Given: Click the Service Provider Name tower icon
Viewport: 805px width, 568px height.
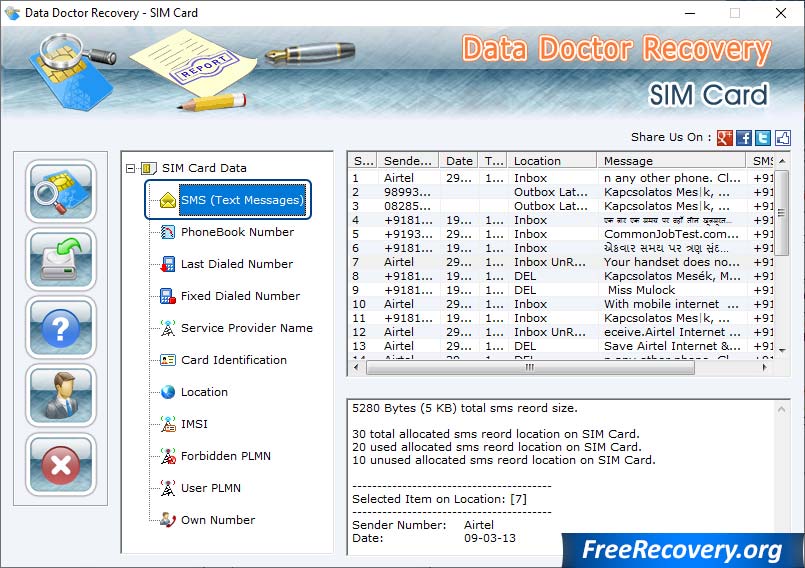Looking at the screenshot, I should point(168,328).
